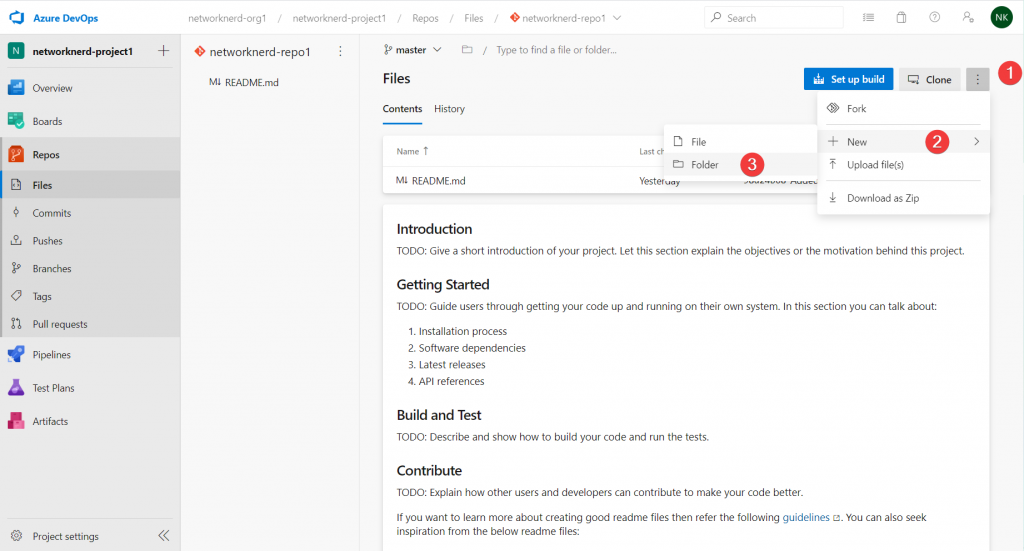This screenshot has width=1024, height=551.
Task: Switch to the History tab
Action: tap(449, 109)
